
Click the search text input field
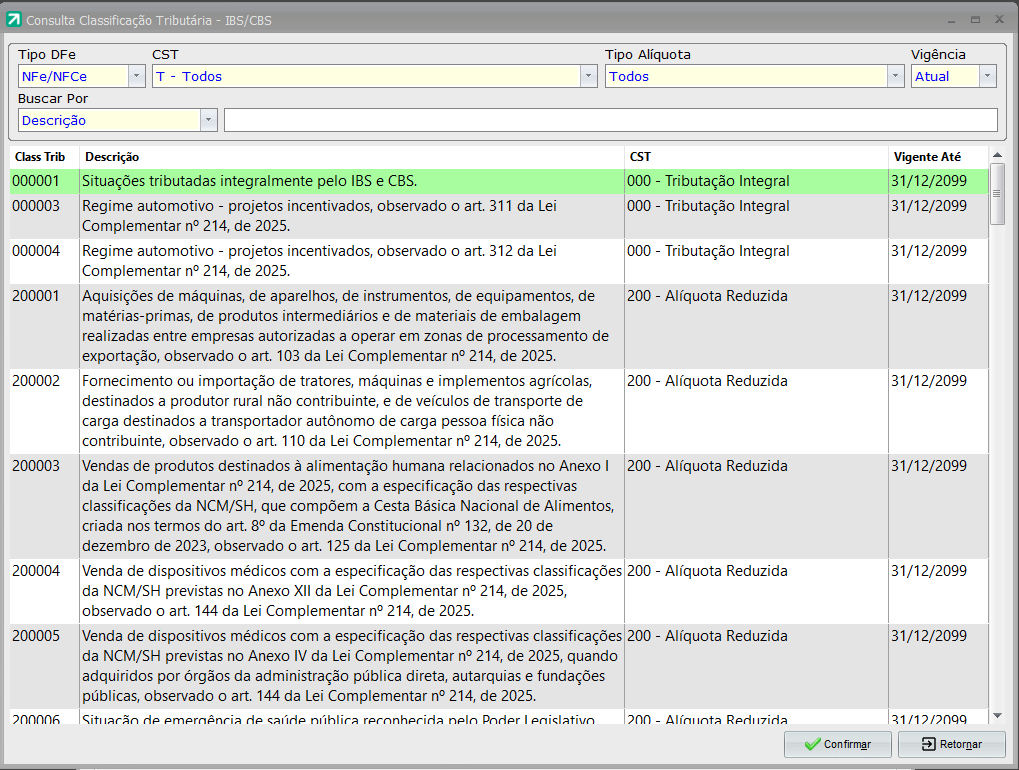610,120
